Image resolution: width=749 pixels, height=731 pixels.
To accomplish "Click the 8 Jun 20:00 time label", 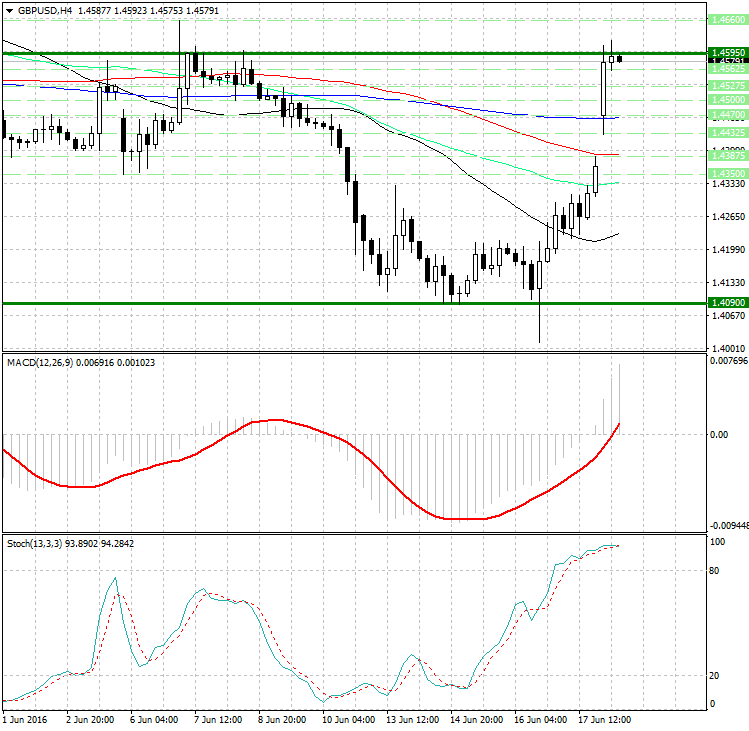I will (282, 720).
